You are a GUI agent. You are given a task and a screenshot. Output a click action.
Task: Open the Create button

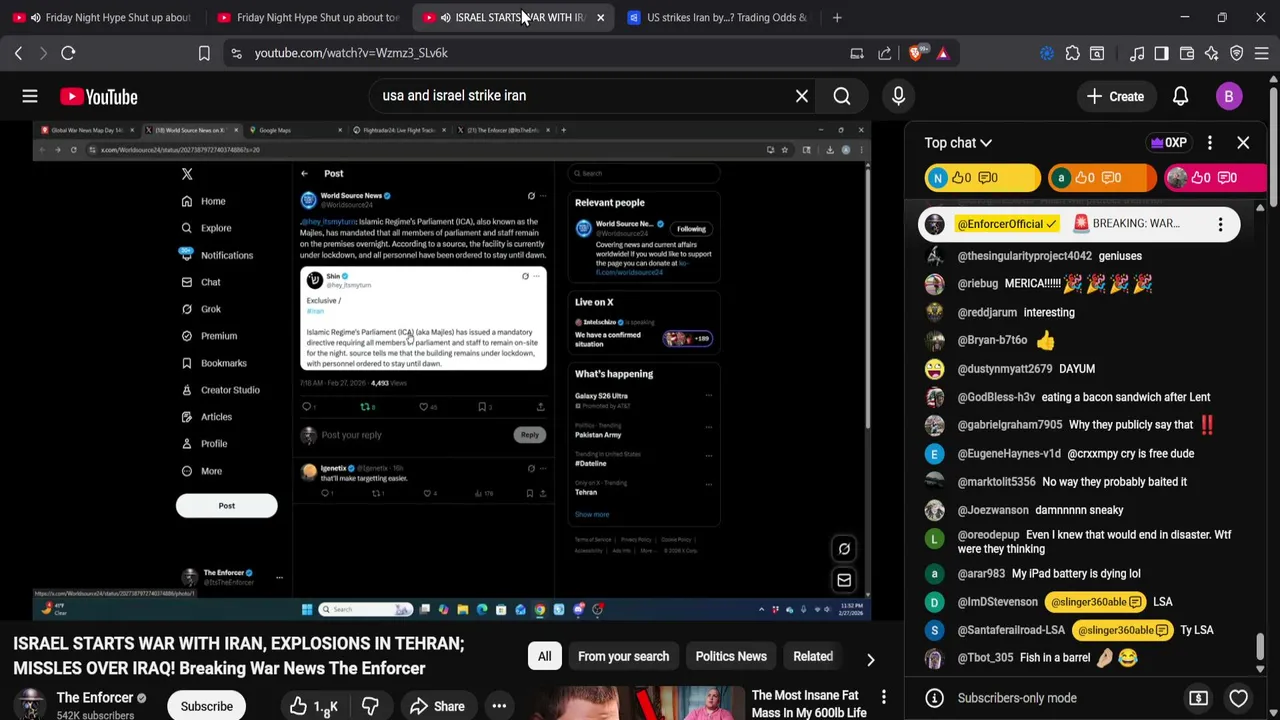point(1115,97)
